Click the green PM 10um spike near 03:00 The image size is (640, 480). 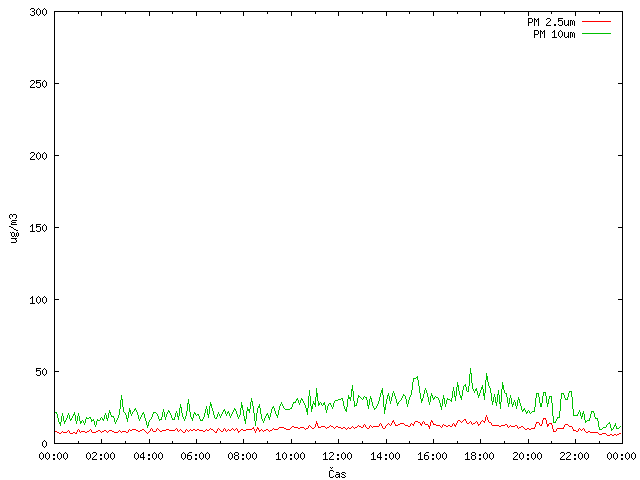(x=121, y=396)
